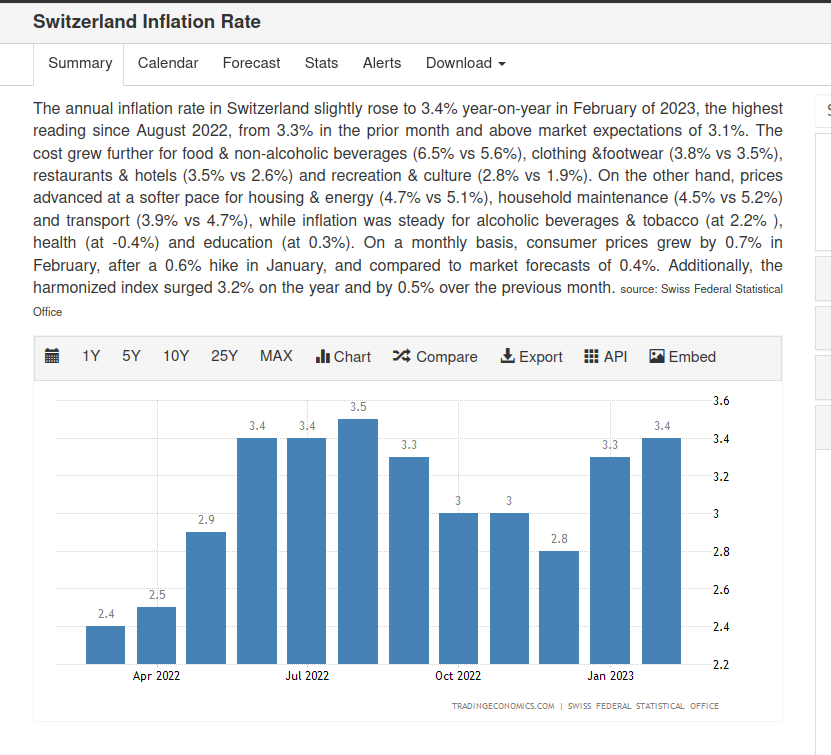Image resolution: width=831 pixels, height=755 pixels.
Task: Switch to the Summary tab
Action: coord(80,64)
